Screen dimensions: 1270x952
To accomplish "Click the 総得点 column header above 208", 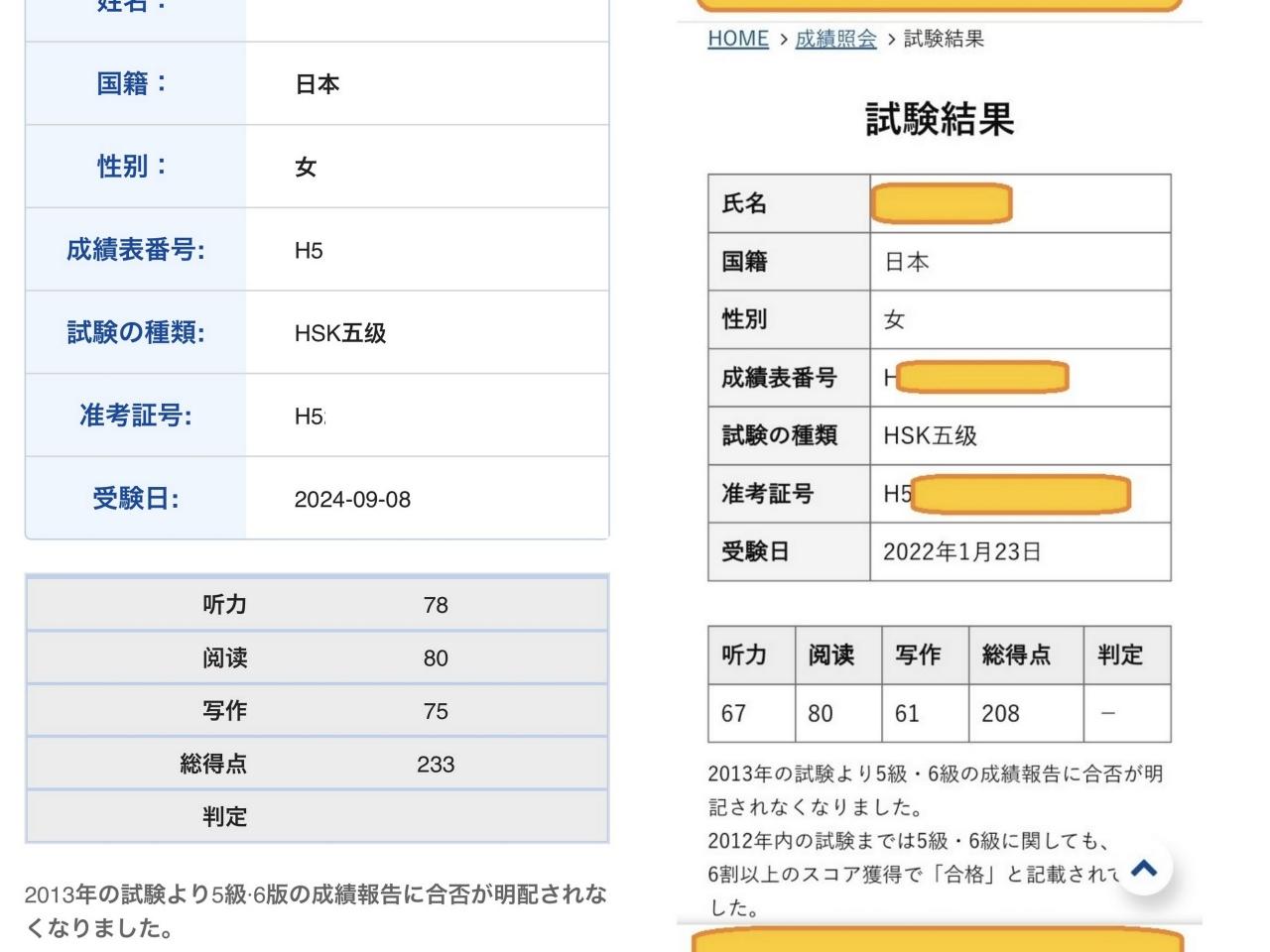I will 1016,654.
